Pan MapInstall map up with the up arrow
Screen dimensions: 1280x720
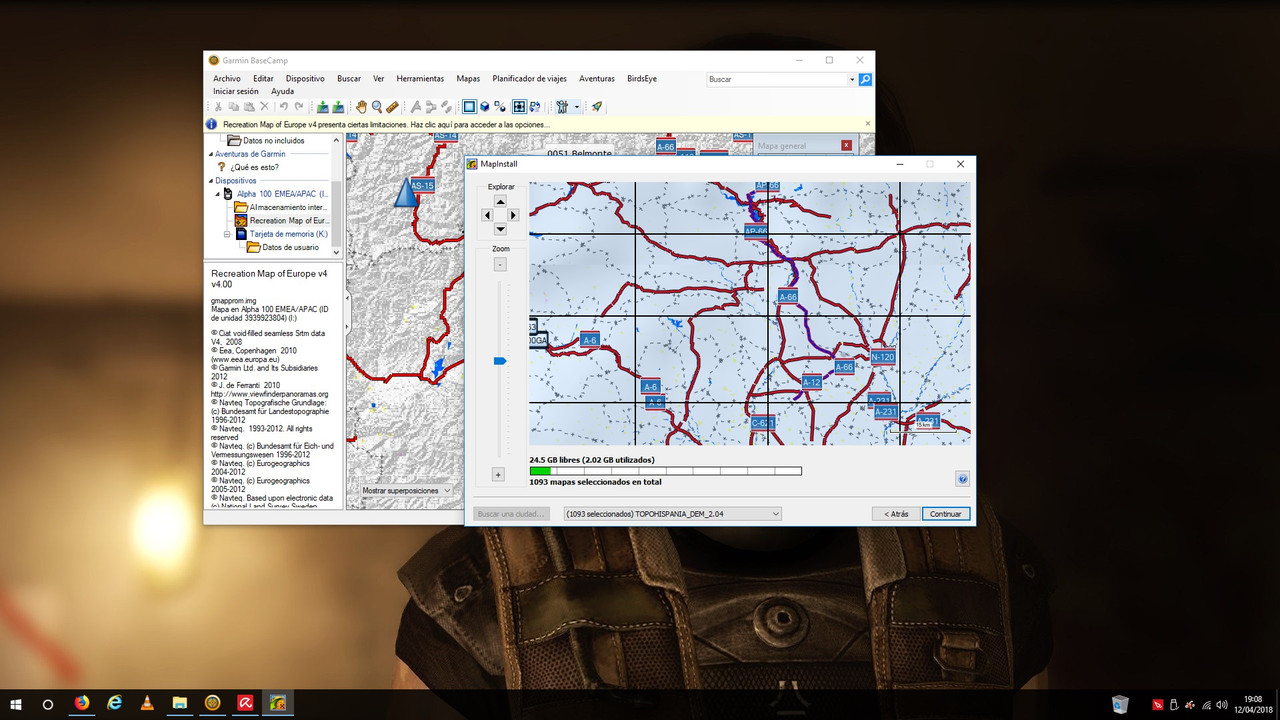[501, 201]
